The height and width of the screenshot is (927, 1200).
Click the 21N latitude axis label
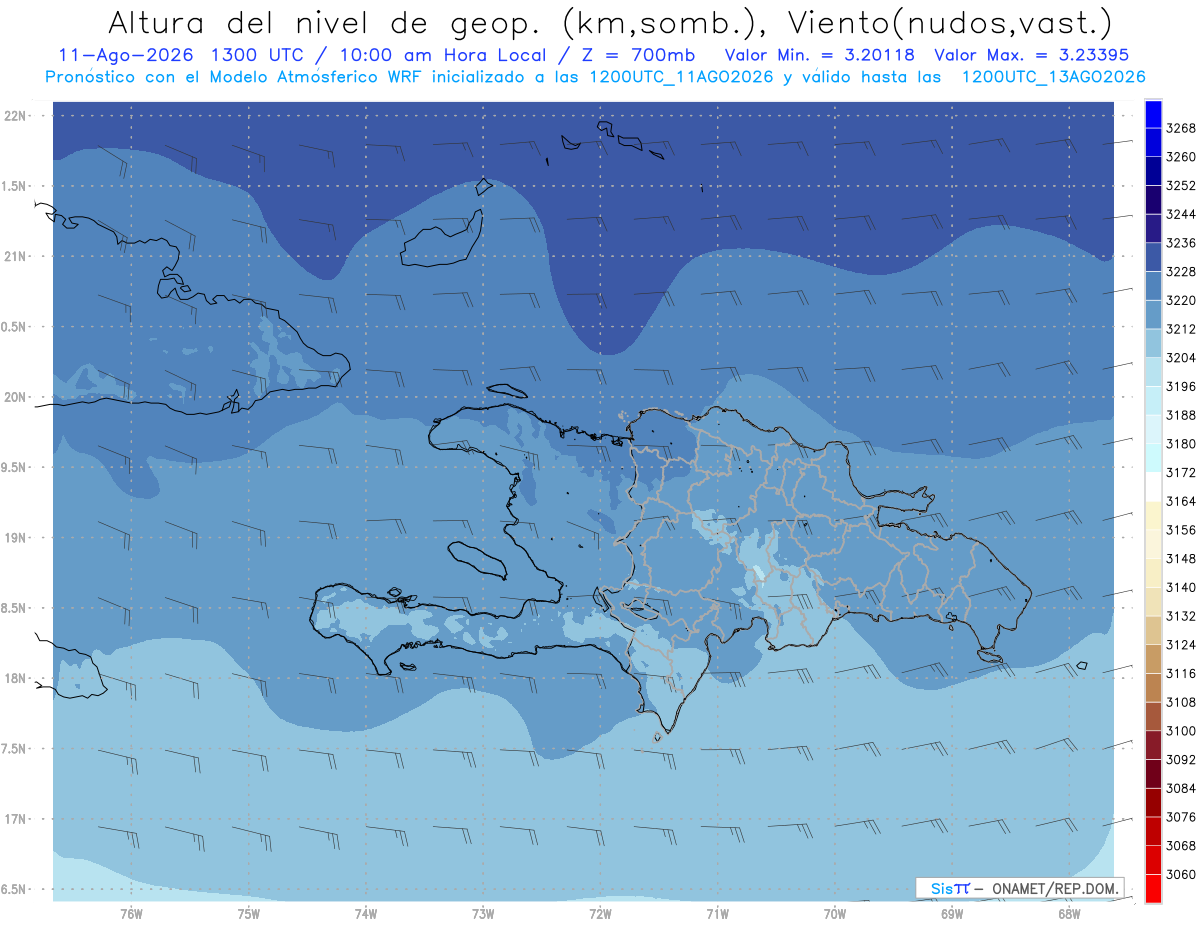tap(17, 257)
